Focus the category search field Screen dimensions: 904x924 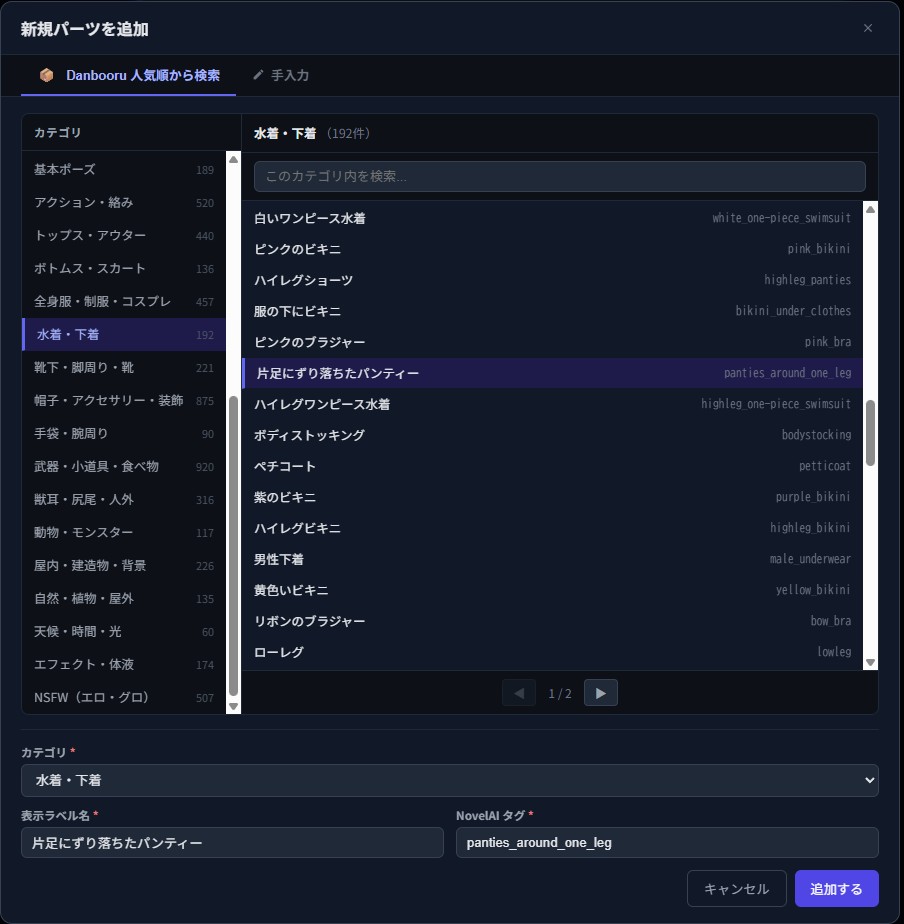coord(559,176)
